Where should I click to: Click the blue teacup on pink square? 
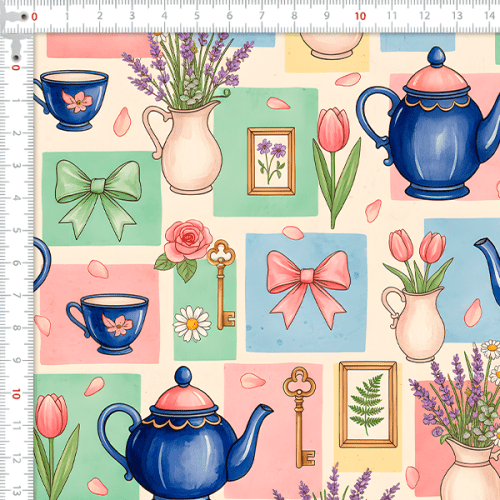[x=108, y=324]
